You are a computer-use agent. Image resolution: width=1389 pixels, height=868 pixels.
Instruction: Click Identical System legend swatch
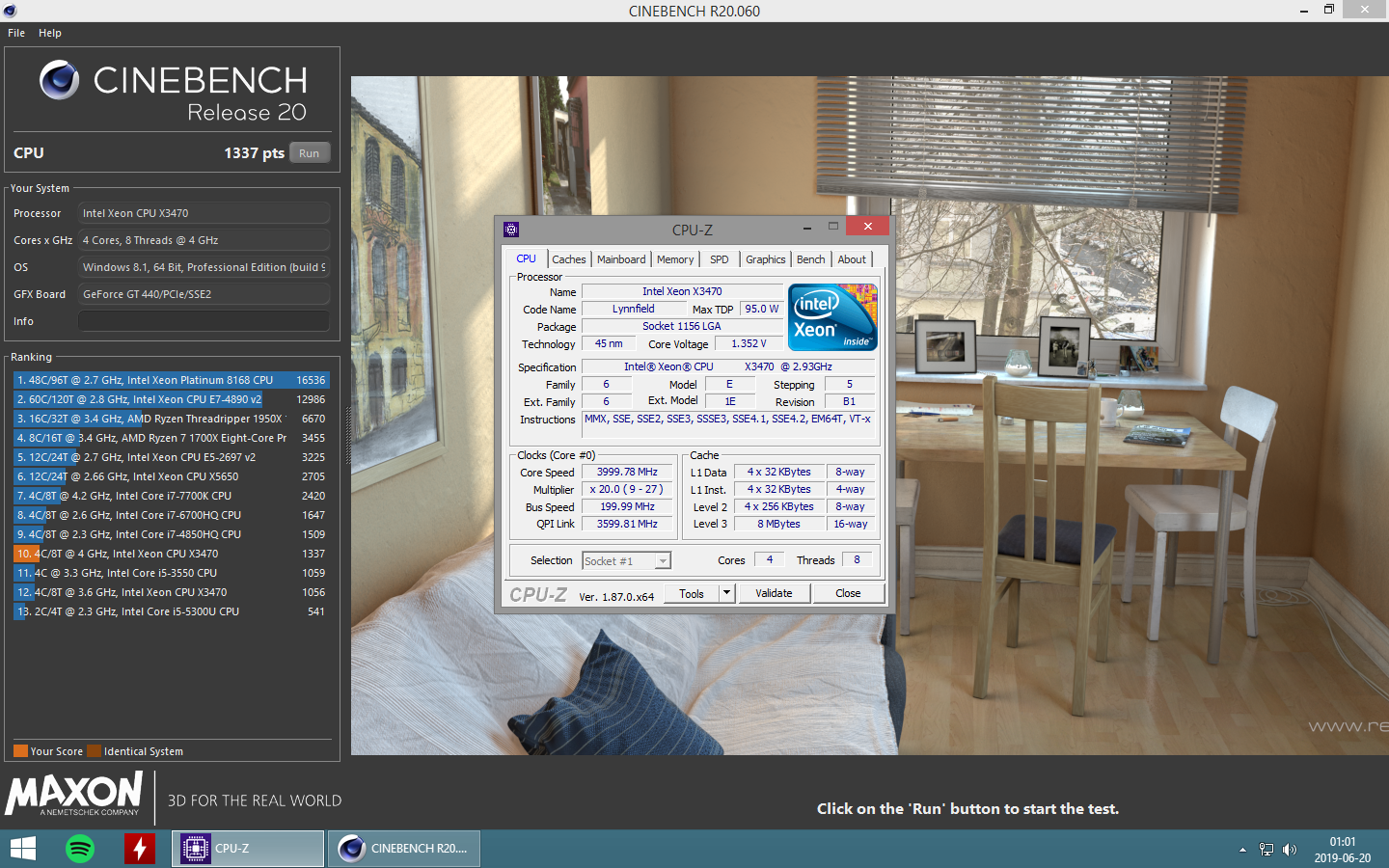tap(94, 751)
